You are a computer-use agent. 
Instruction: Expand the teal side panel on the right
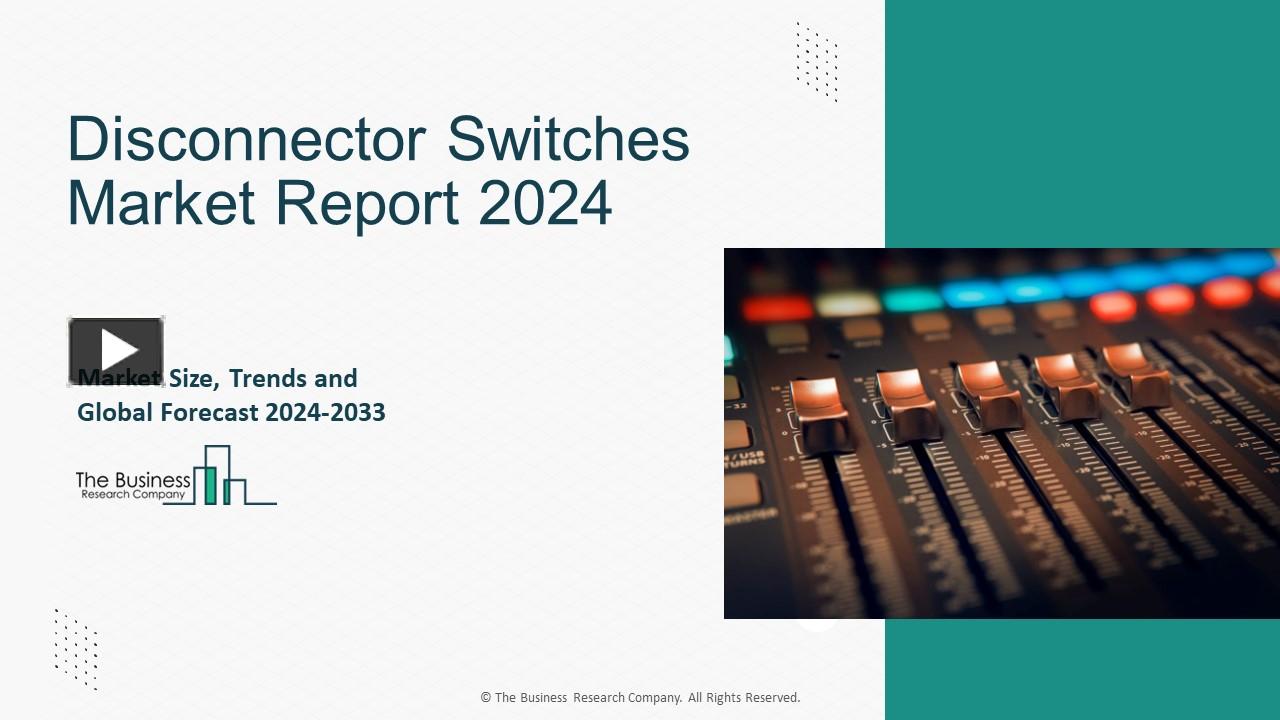click(x=1080, y=120)
